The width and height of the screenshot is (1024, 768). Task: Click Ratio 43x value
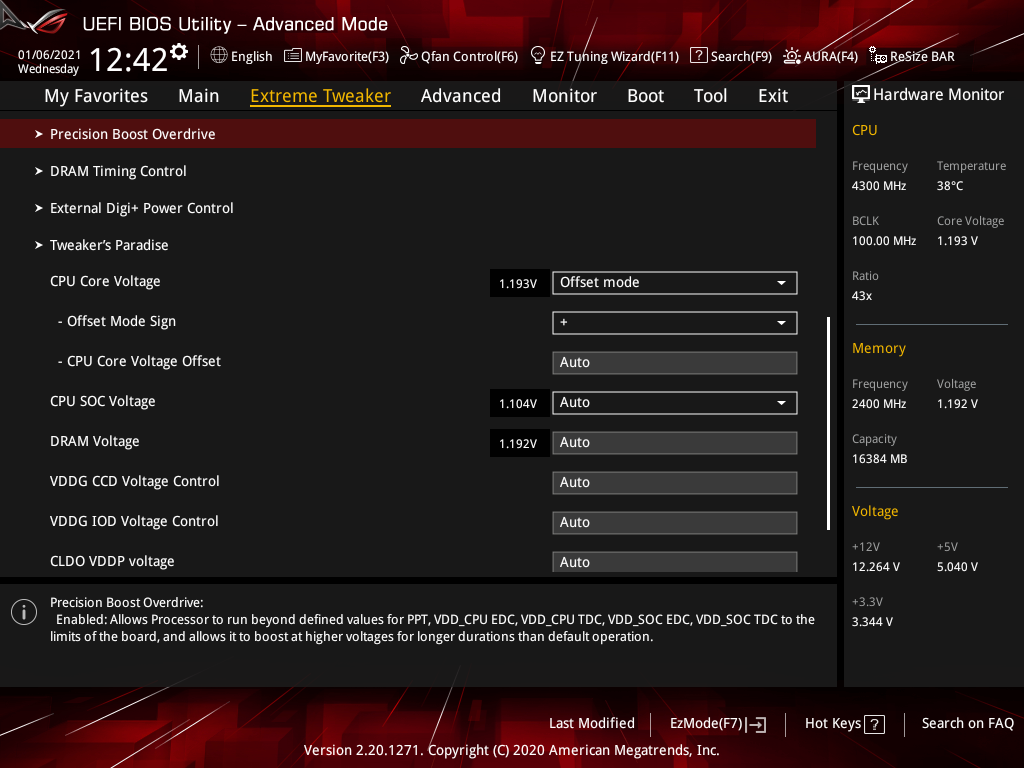coord(862,296)
